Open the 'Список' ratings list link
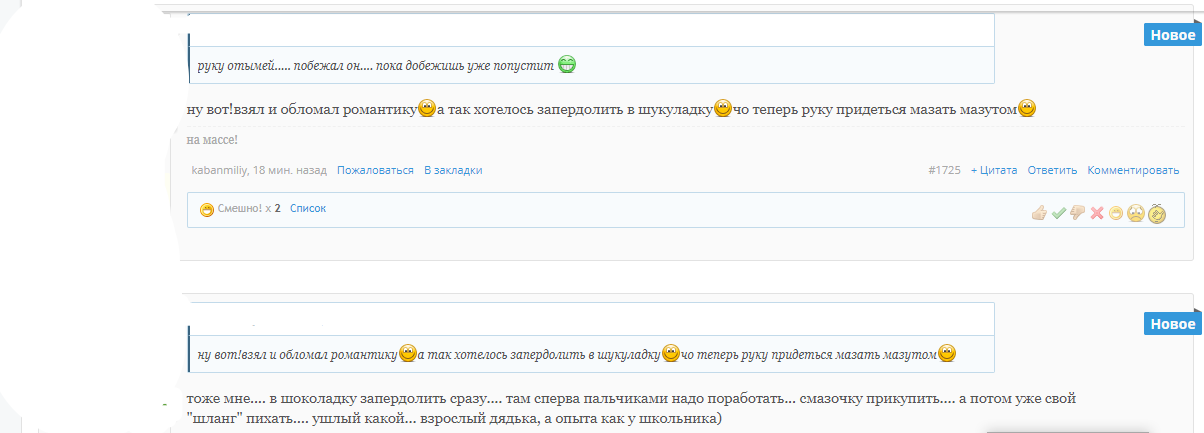Screen dimensions: 1204x433 pos(308,209)
